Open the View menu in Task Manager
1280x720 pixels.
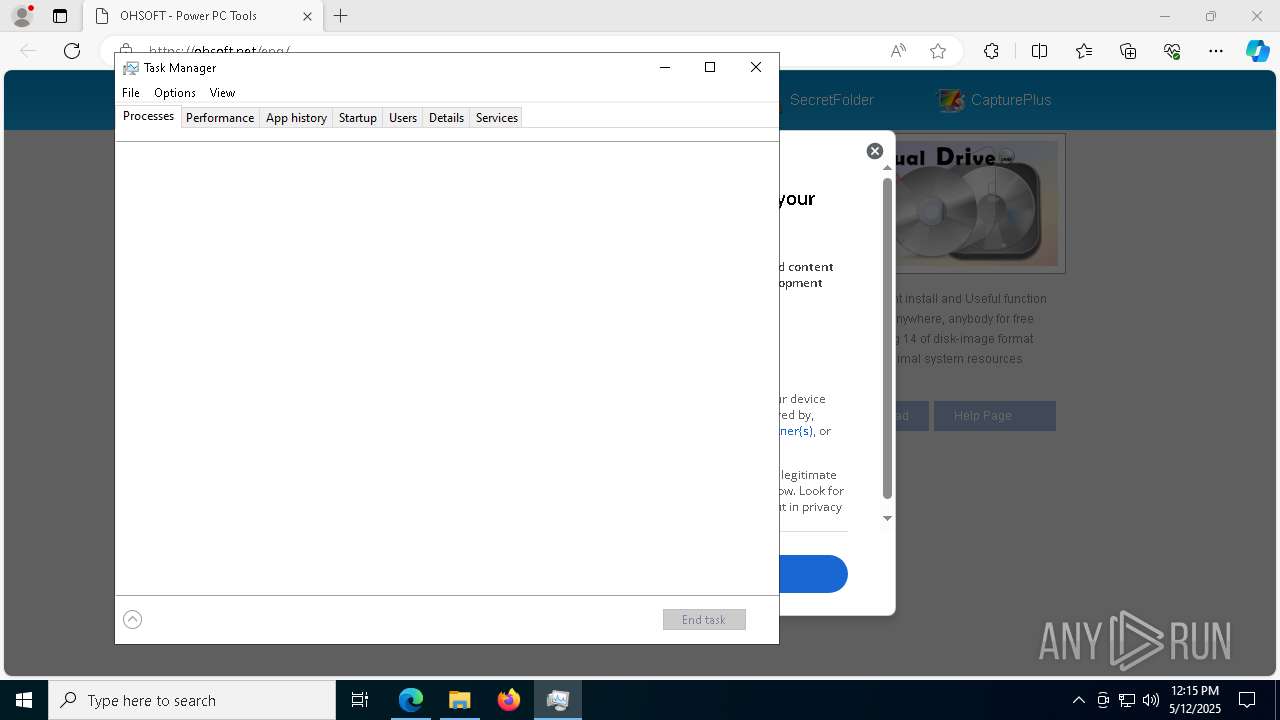pyautogui.click(x=222, y=92)
